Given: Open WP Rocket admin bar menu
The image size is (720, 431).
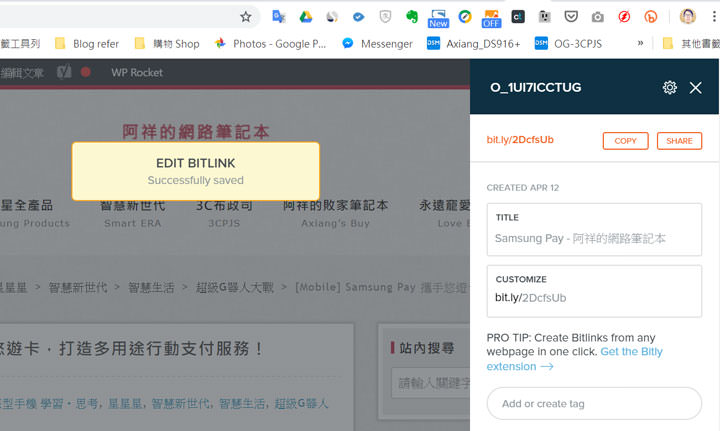Looking at the screenshot, I should 137,73.
